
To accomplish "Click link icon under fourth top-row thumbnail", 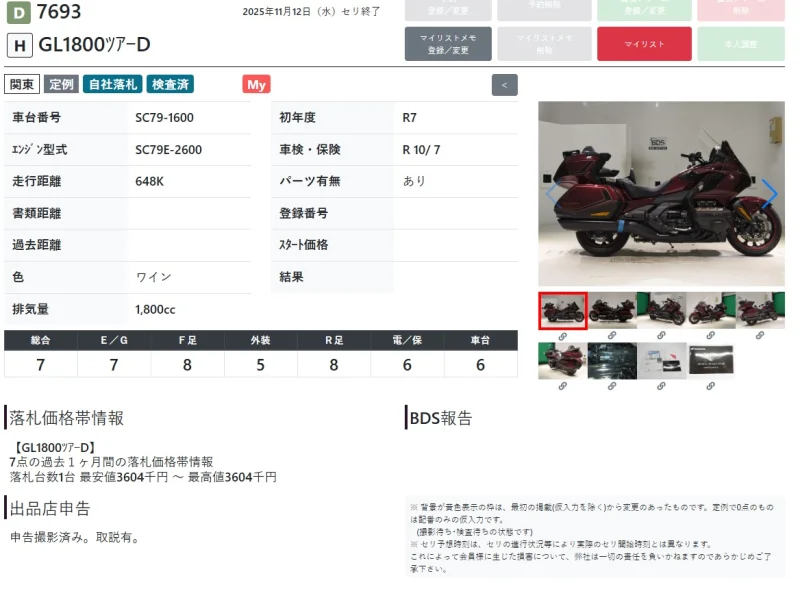I will [711, 335].
